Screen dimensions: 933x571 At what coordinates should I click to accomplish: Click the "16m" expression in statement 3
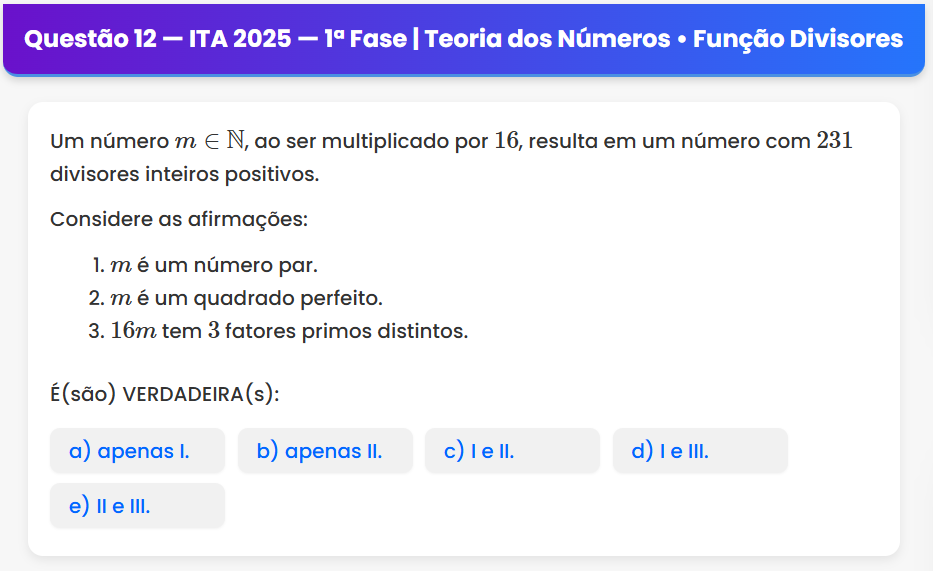pos(133,331)
